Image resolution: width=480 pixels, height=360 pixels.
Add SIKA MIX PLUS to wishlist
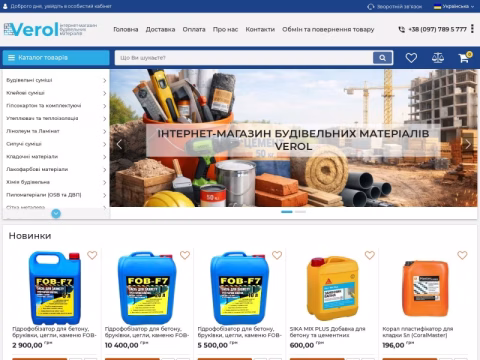370,255
